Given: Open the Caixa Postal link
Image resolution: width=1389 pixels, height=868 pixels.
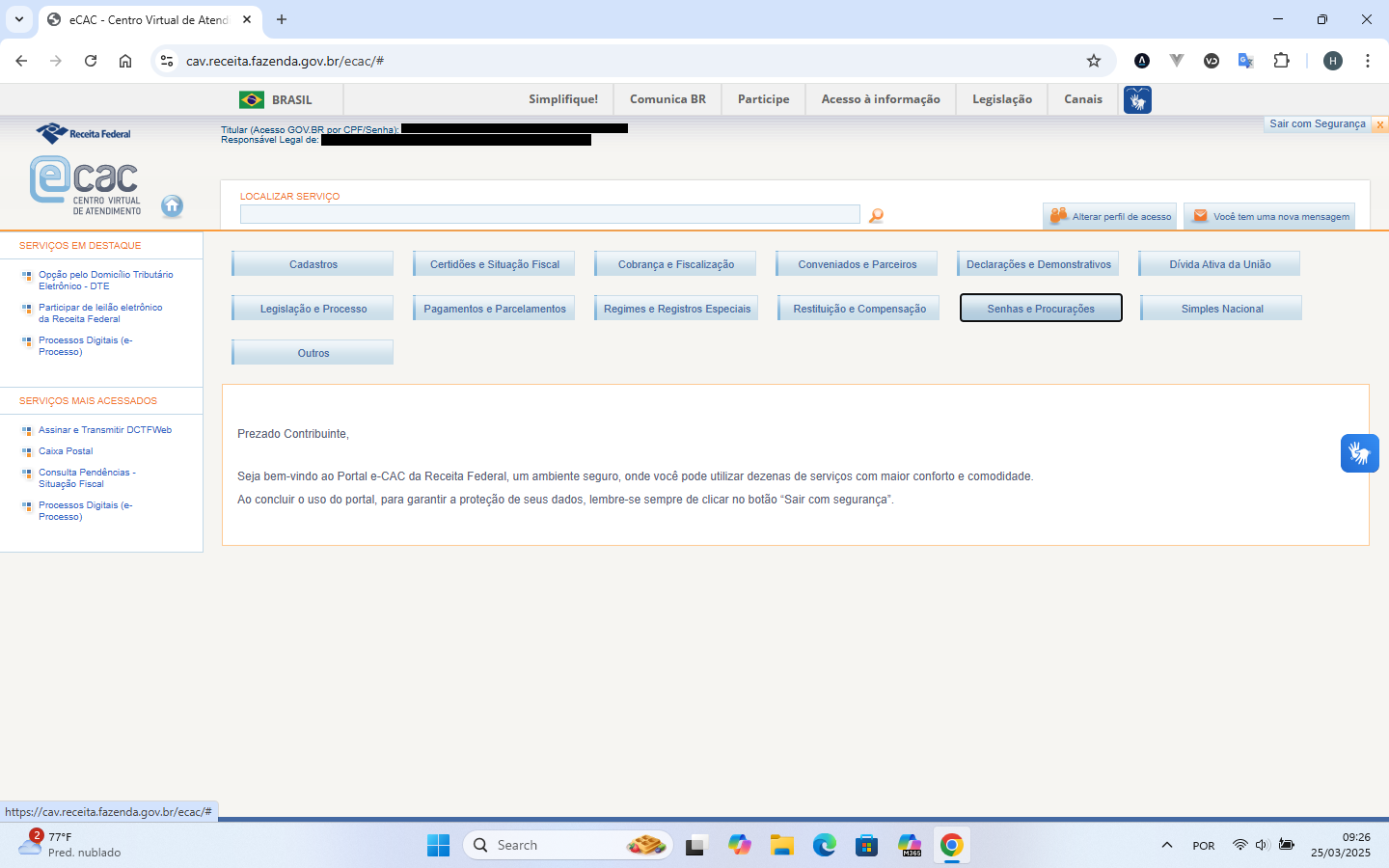Looking at the screenshot, I should [x=66, y=451].
